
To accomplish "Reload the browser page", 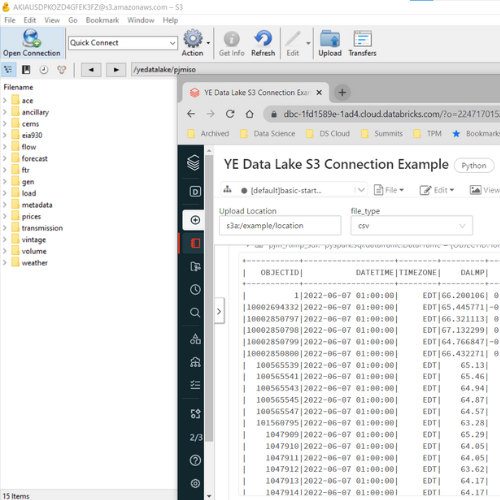I will tap(230, 114).
